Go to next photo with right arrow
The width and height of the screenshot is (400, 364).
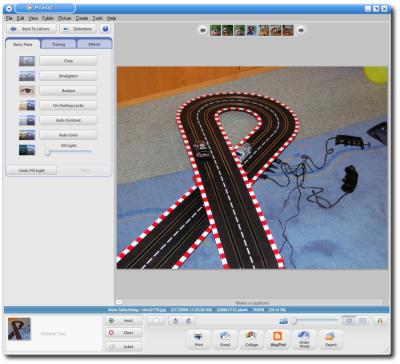click(x=301, y=30)
